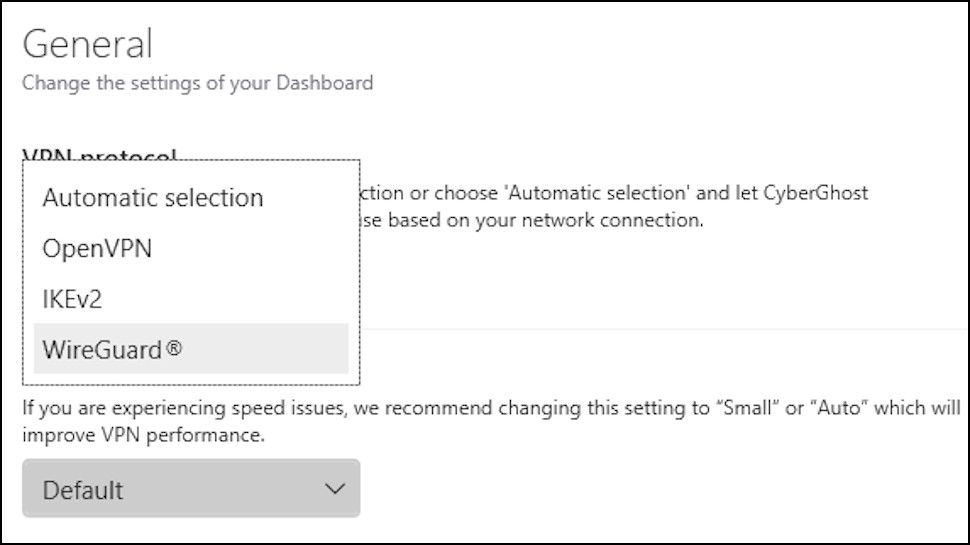Screen dimensions: 970x545
Task: Click the General page heading
Action: pyautogui.click(x=88, y=44)
